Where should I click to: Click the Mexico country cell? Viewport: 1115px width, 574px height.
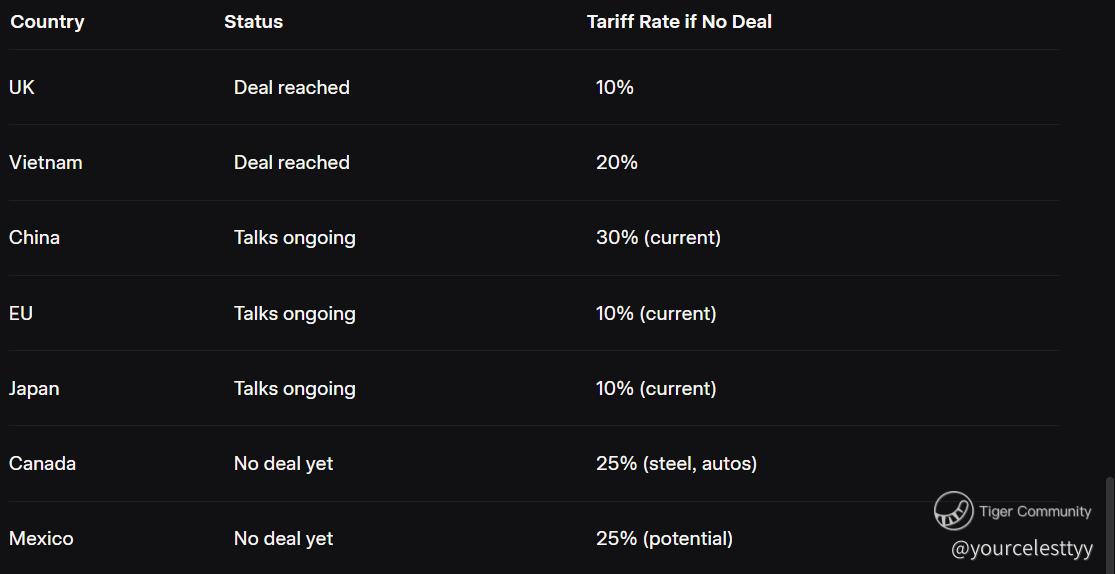(41, 539)
